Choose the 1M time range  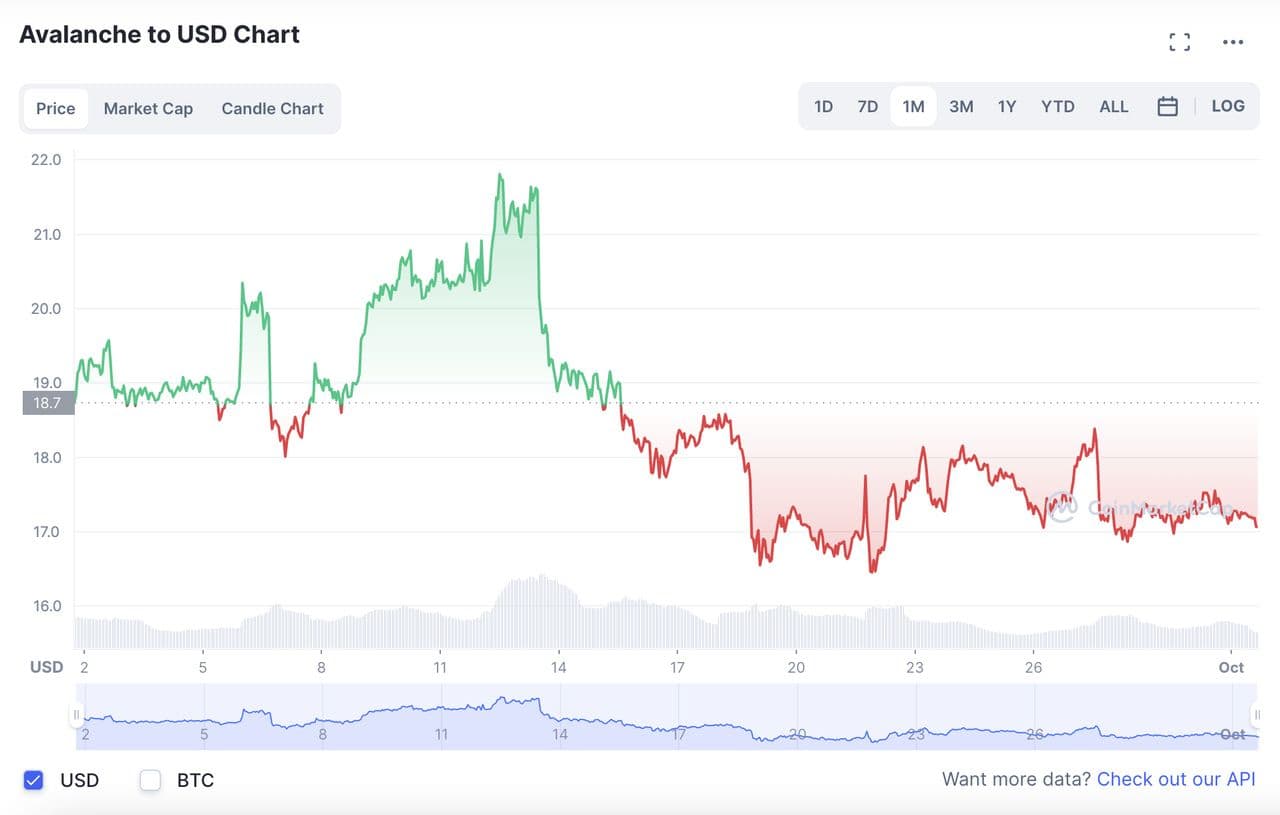(913, 107)
